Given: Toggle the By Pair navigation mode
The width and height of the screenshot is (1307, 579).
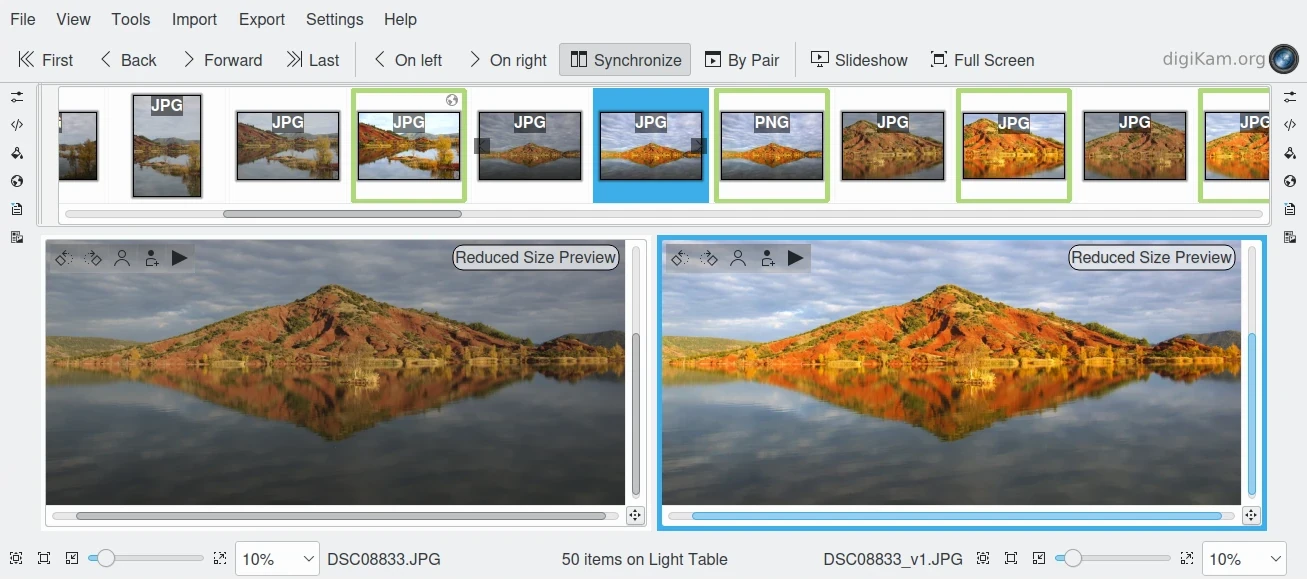Looking at the screenshot, I should 742,60.
